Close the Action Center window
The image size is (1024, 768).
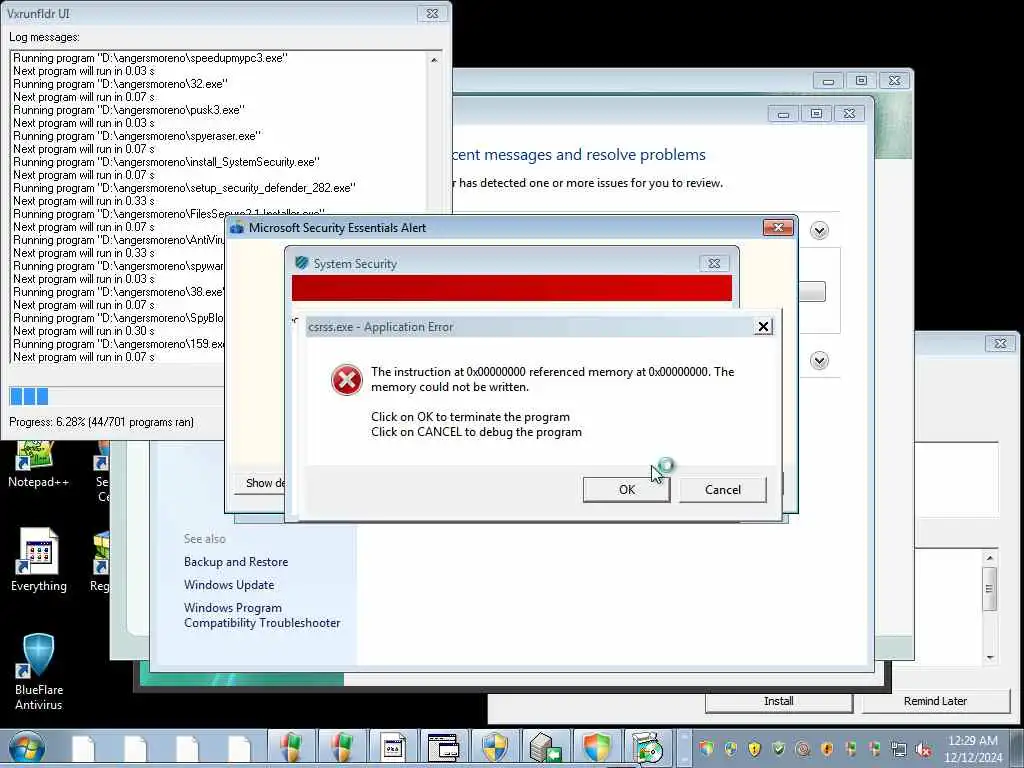pos(849,114)
